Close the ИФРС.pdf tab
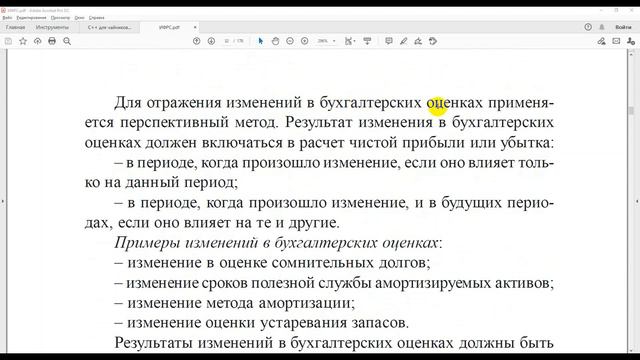Viewport: 640px width, 360px height. (195, 27)
